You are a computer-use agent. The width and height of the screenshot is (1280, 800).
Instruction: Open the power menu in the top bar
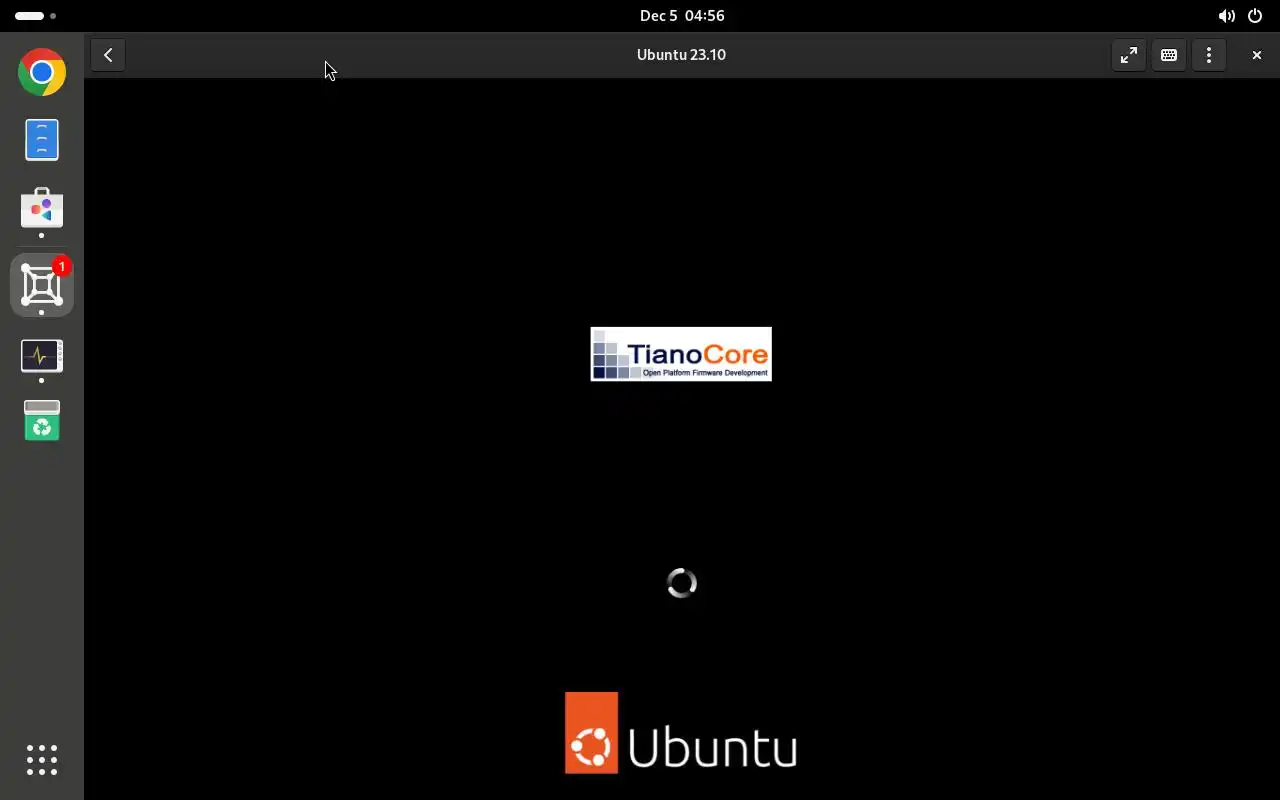[x=1255, y=16]
